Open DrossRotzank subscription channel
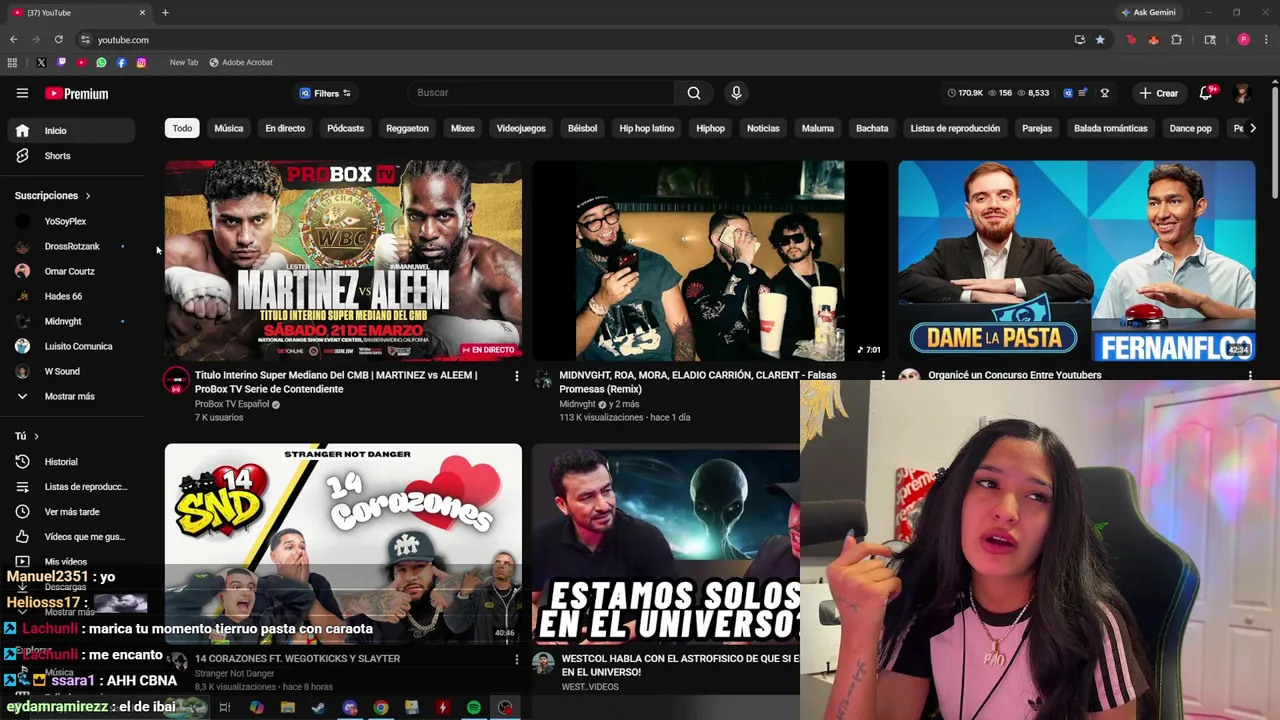Viewport: 1280px width, 720px height. point(71,246)
